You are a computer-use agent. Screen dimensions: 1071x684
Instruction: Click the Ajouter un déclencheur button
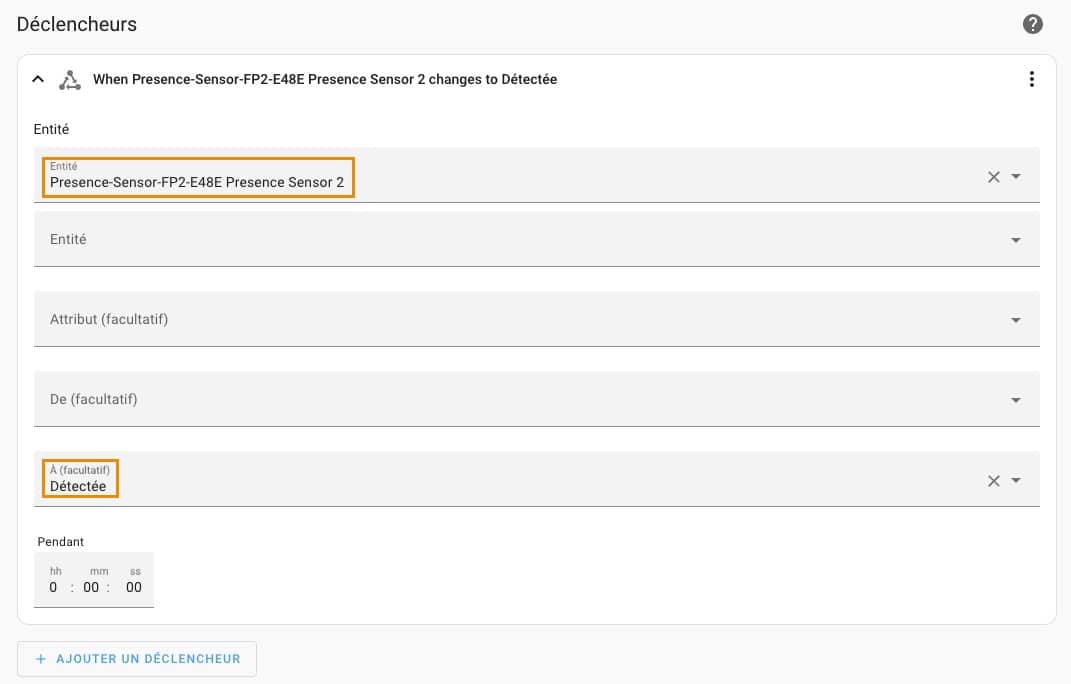pos(137,659)
